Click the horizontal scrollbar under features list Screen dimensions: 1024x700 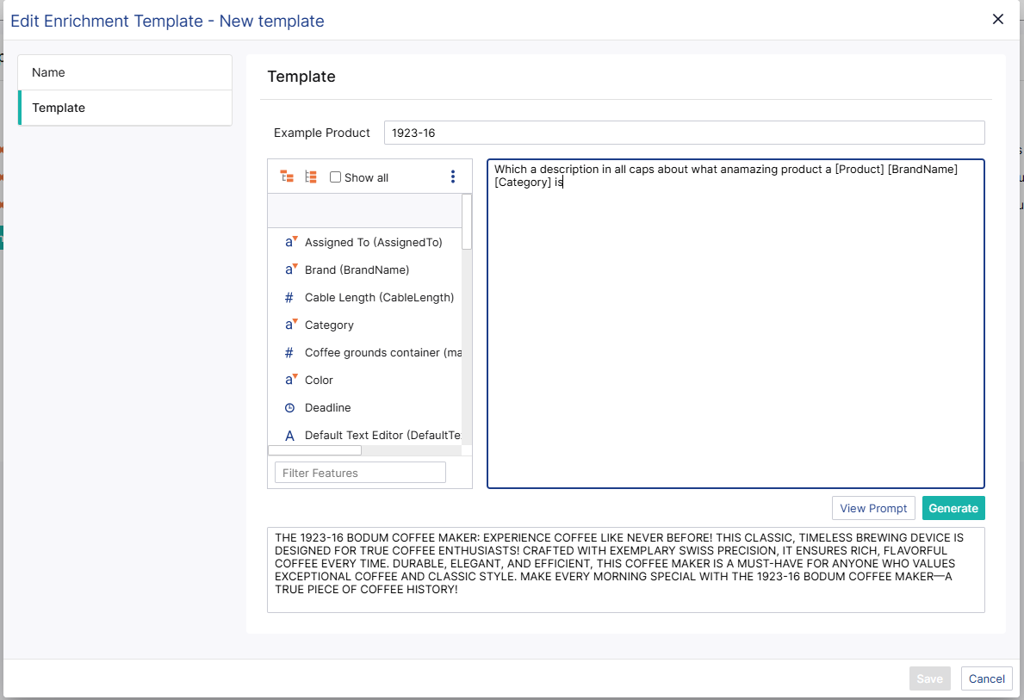point(315,451)
